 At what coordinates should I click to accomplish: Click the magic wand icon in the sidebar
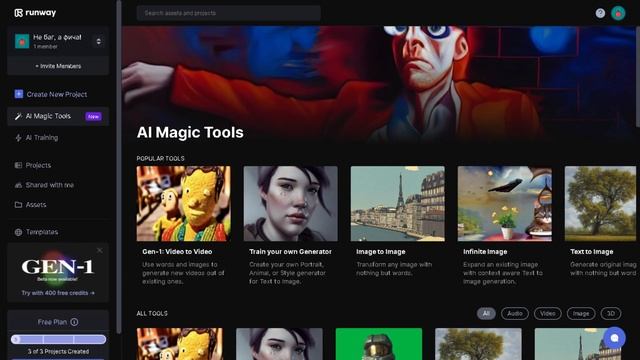tap(18, 116)
